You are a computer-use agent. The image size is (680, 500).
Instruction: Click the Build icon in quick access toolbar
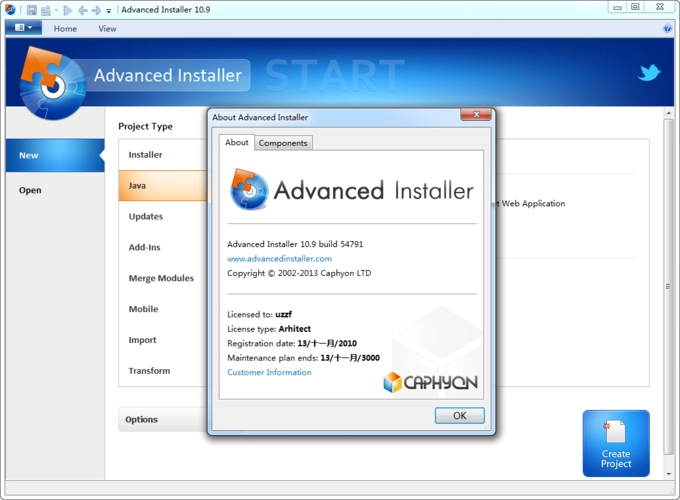pos(46,10)
